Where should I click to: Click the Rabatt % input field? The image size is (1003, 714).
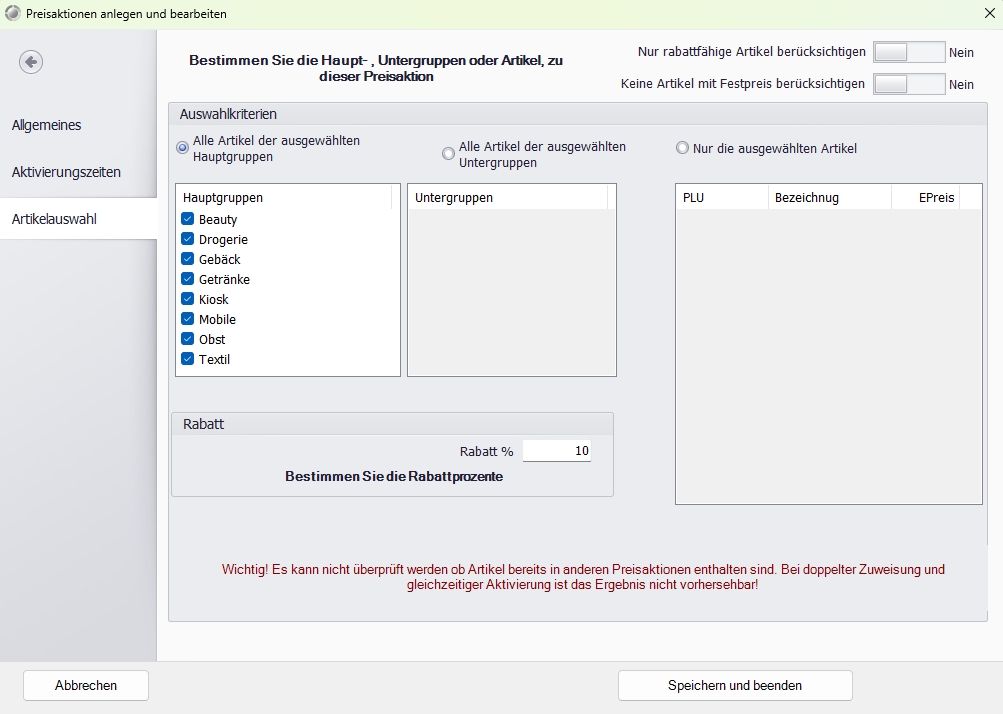click(557, 451)
